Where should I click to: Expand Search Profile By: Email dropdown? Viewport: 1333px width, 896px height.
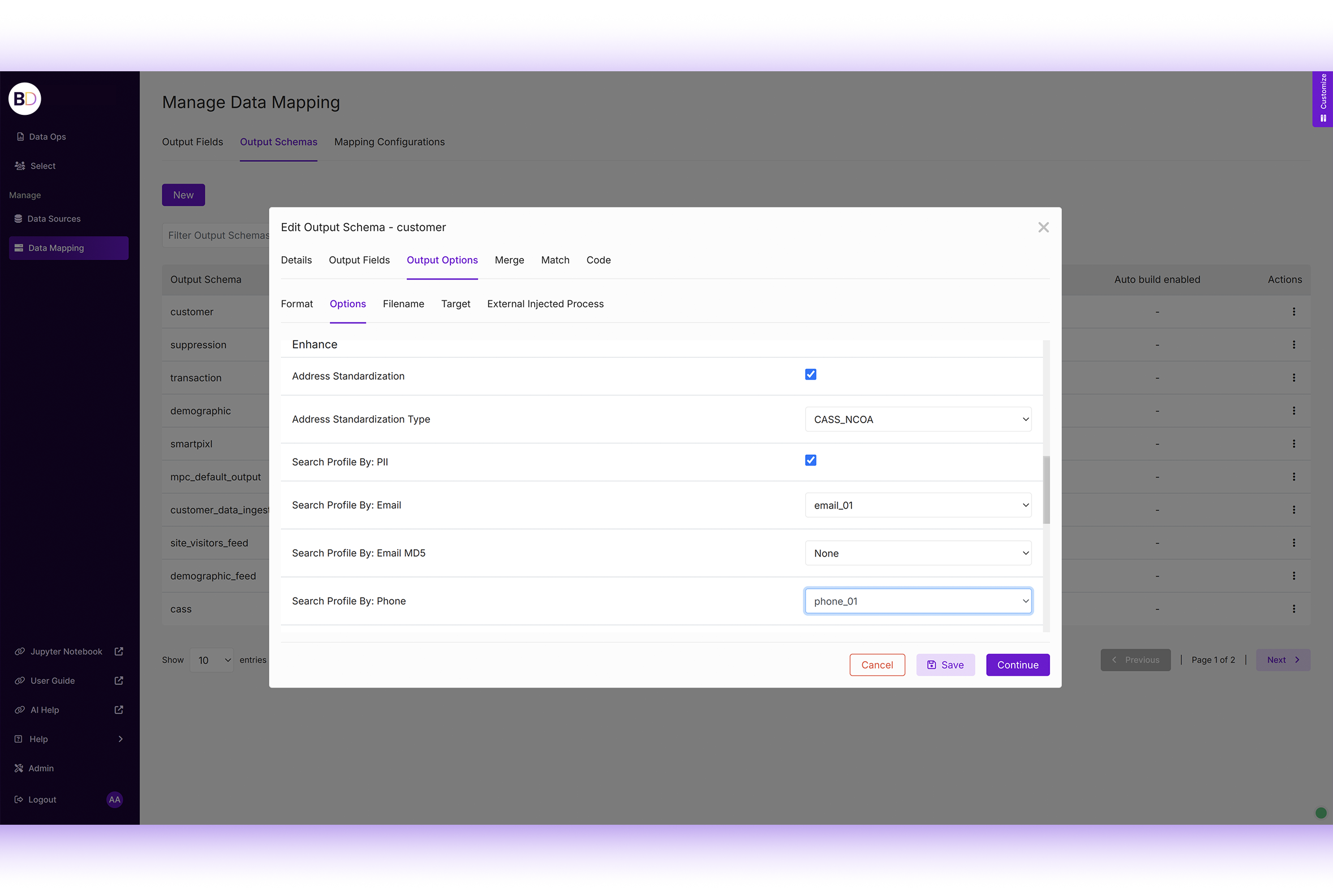918,505
